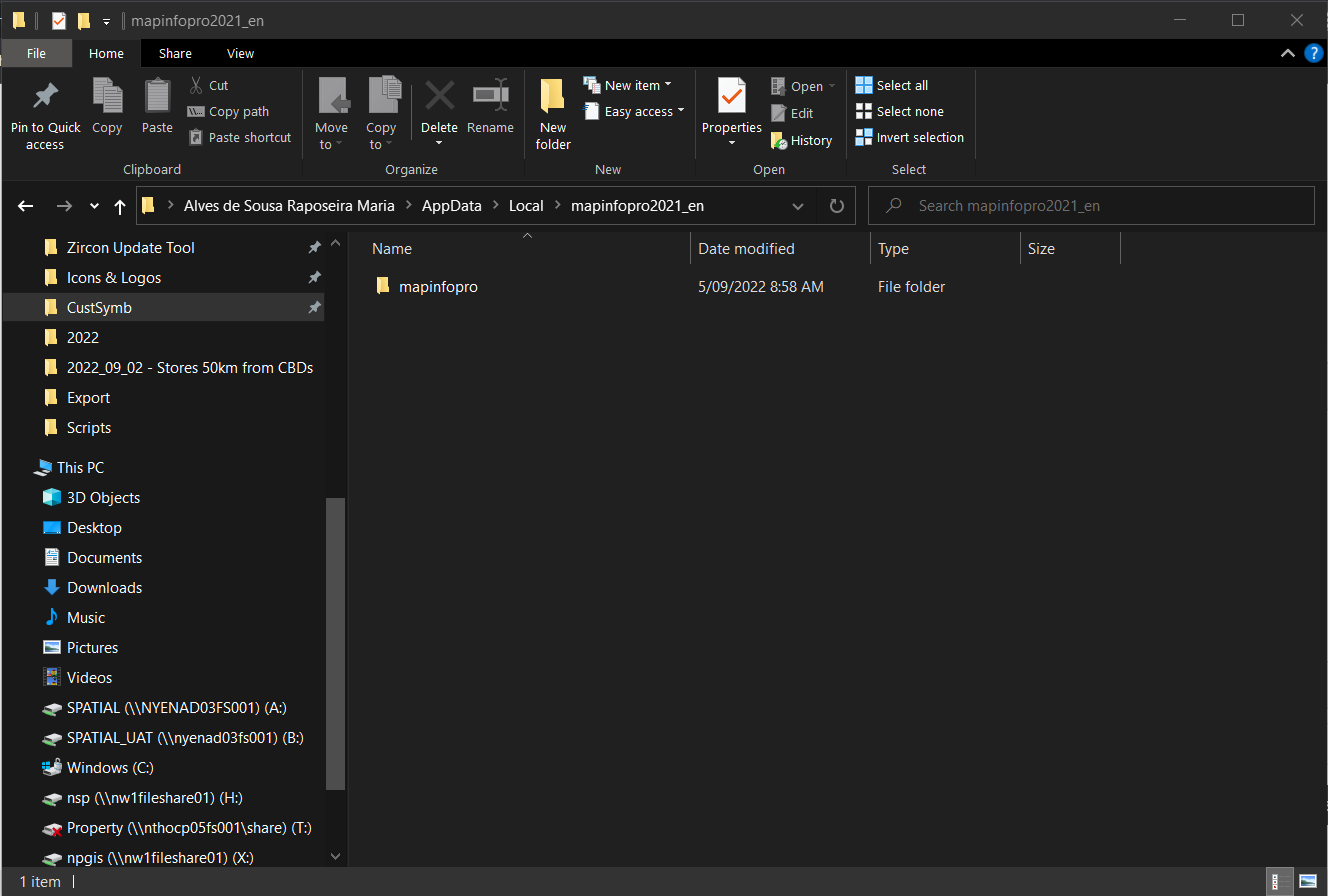Show file History
This screenshot has width=1328, height=896.
point(801,141)
